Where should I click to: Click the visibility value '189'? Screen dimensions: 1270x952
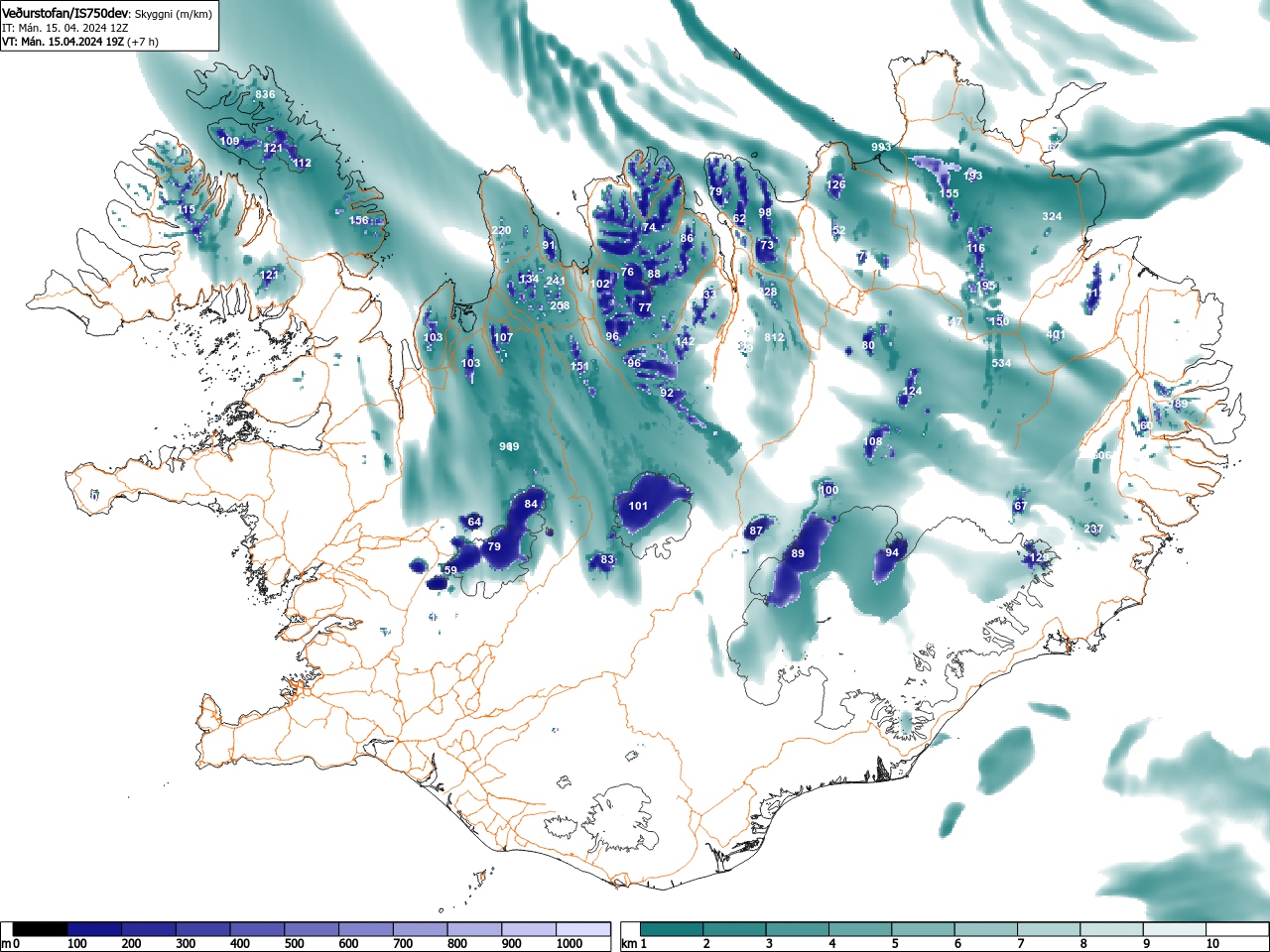point(1178,405)
